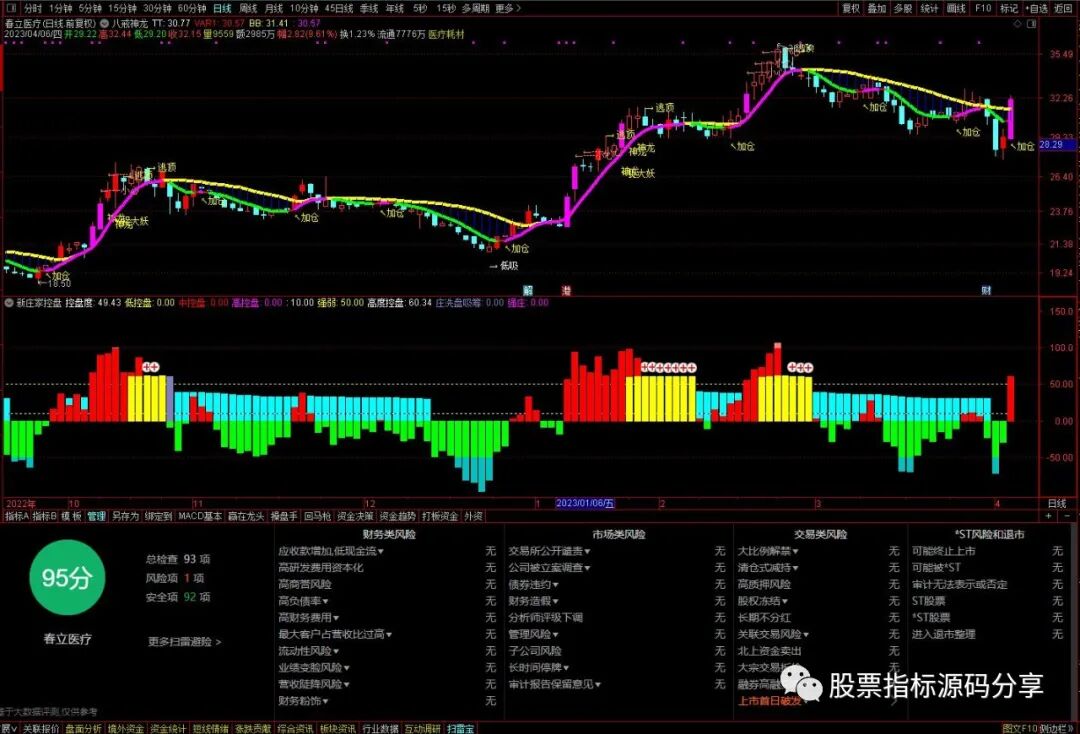Select the 季线 quarterly period
The height and width of the screenshot is (734, 1080).
[x=369, y=8]
